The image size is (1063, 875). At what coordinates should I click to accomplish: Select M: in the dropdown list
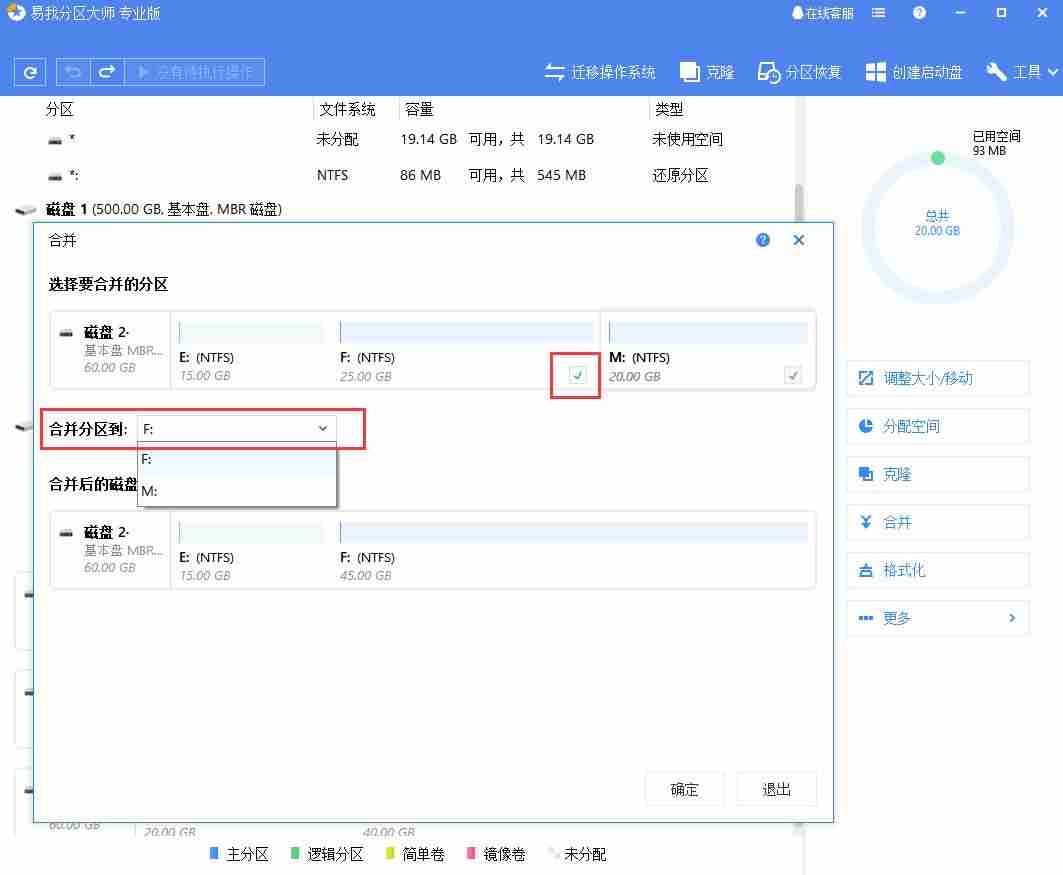(x=237, y=490)
